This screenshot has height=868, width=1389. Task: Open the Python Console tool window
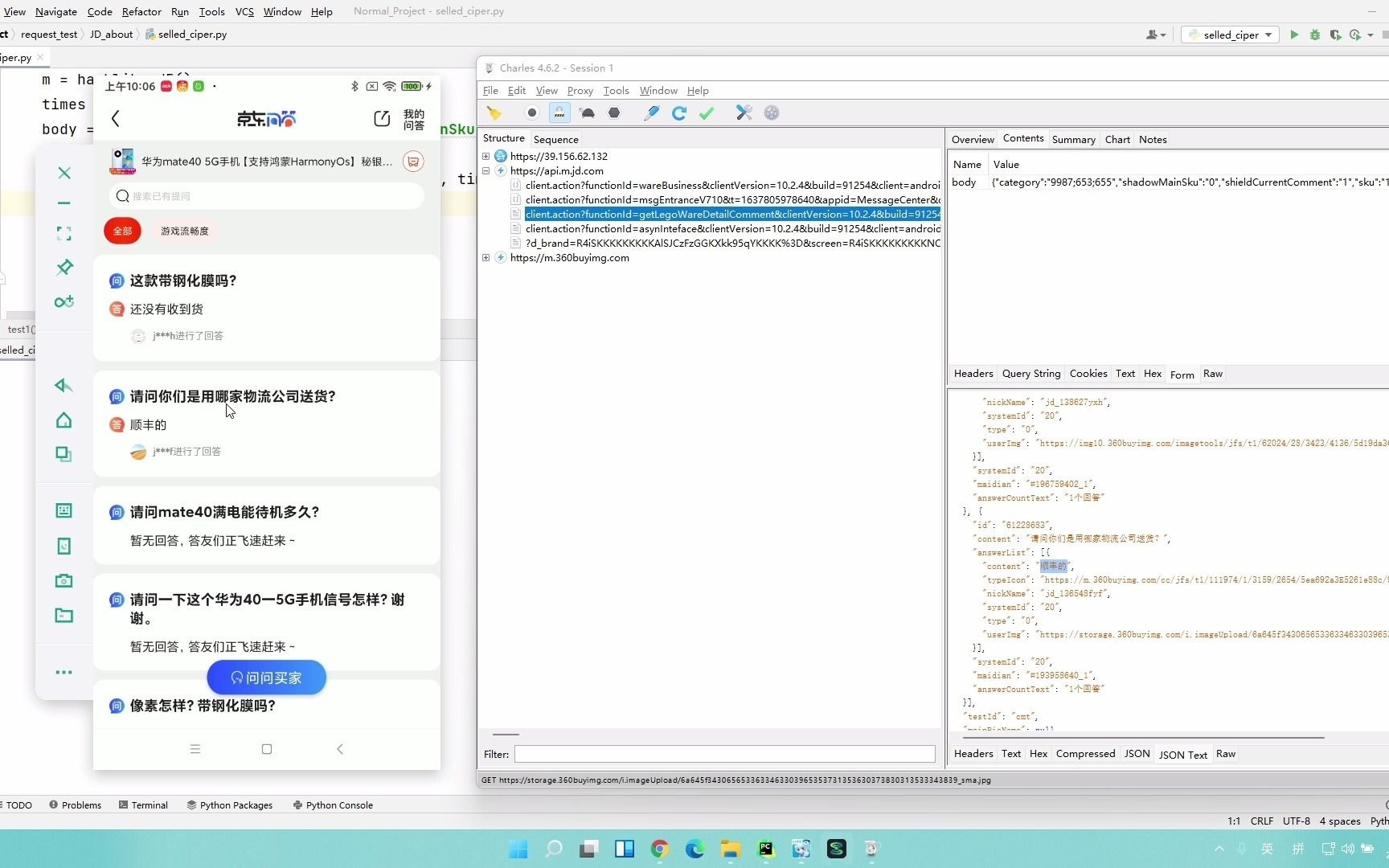click(x=333, y=805)
